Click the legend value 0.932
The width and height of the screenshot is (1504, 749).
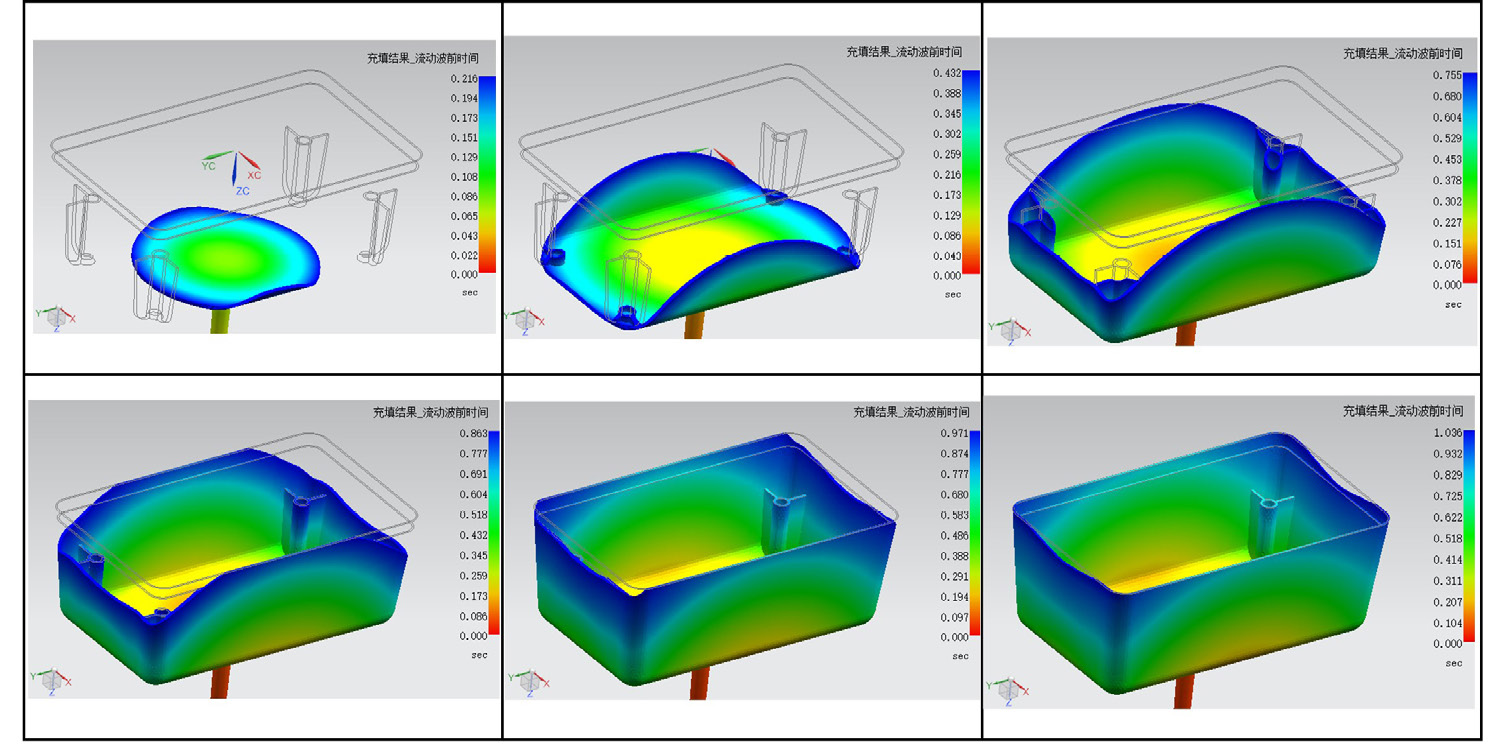pyautogui.click(x=1447, y=455)
